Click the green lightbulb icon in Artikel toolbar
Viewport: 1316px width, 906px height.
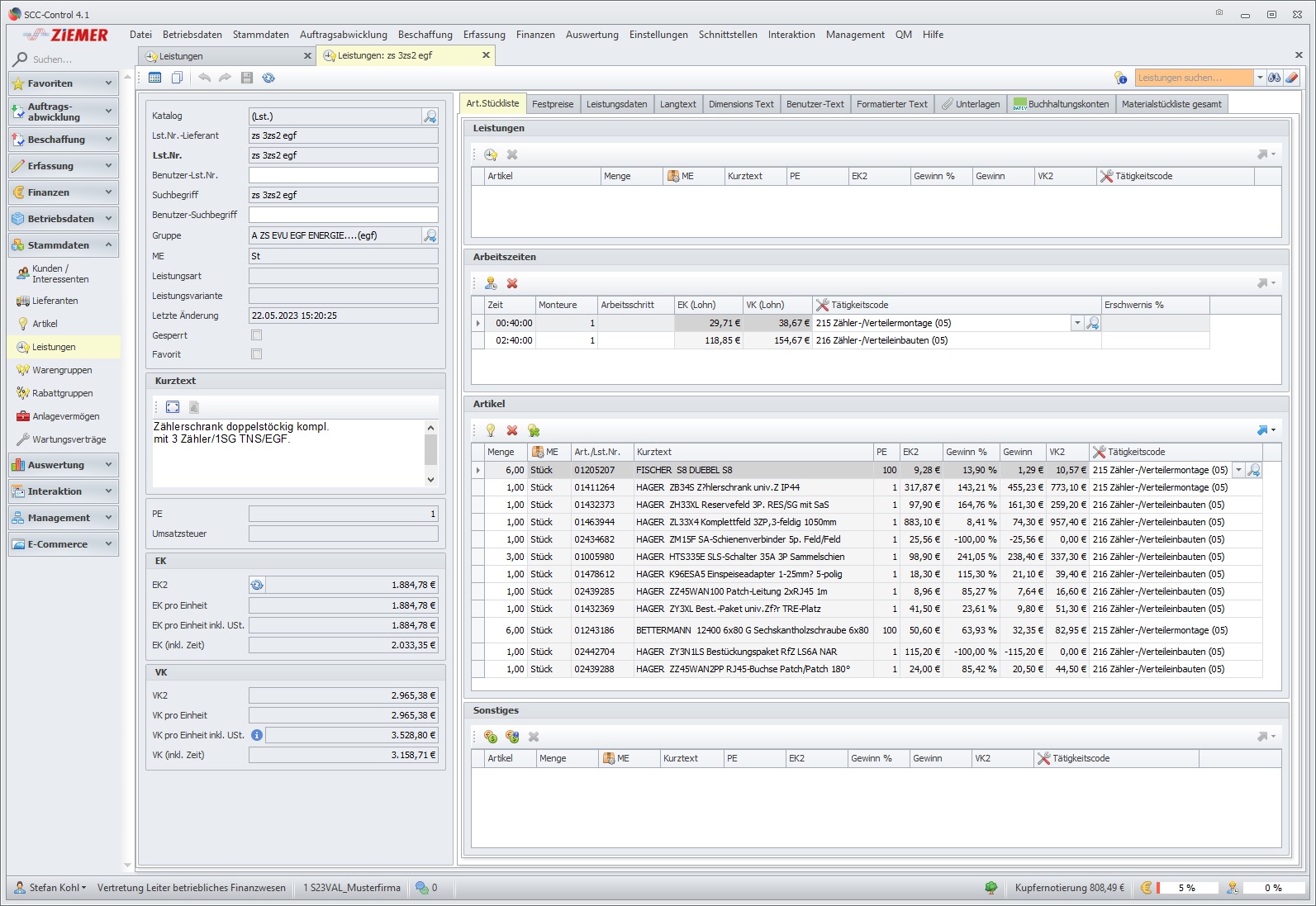click(534, 430)
